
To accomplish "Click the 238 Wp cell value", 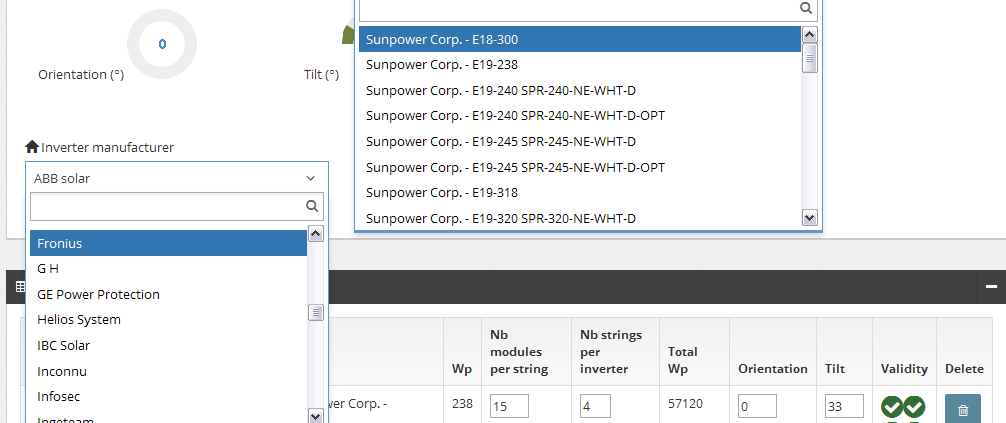I will click(462, 404).
